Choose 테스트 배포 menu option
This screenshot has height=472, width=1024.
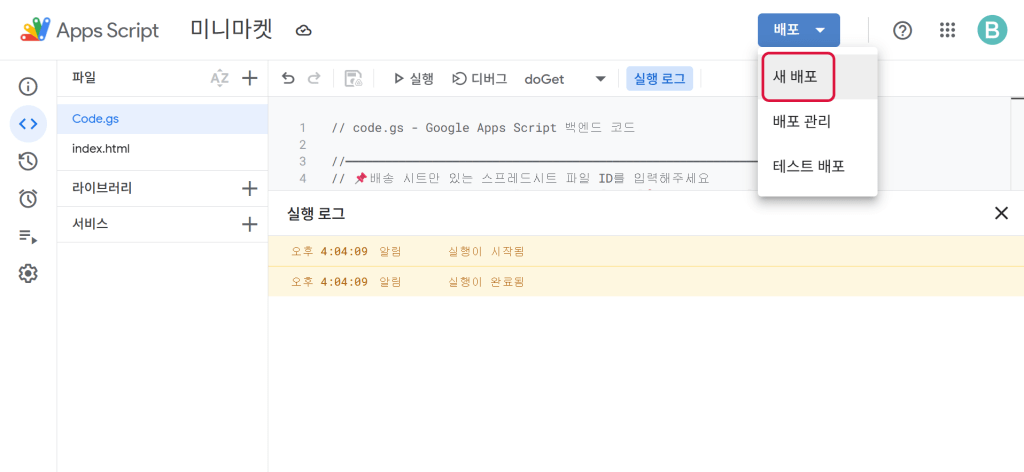(x=809, y=166)
